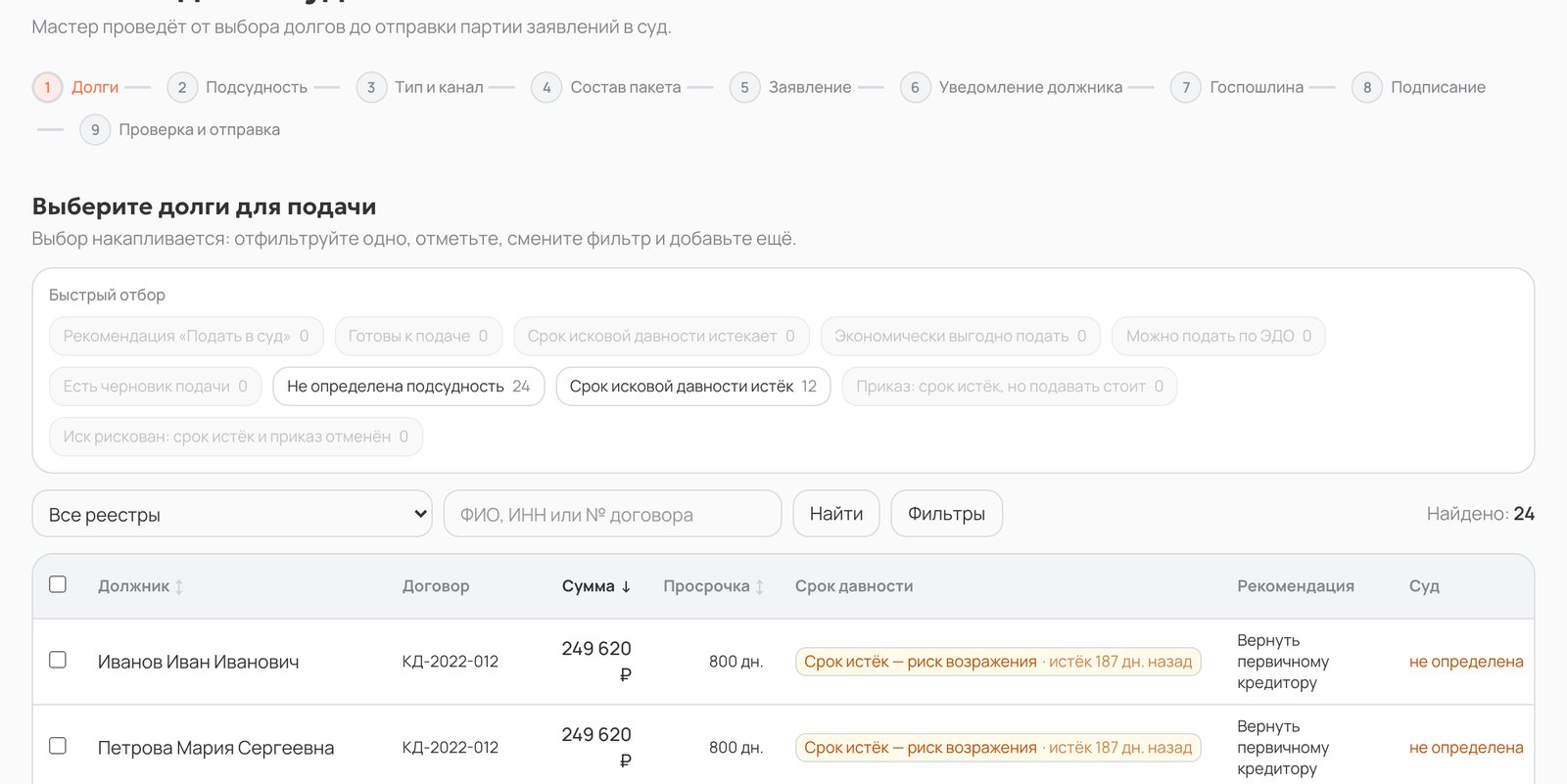Open step 6 Уведомление должника

pos(1011,87)
